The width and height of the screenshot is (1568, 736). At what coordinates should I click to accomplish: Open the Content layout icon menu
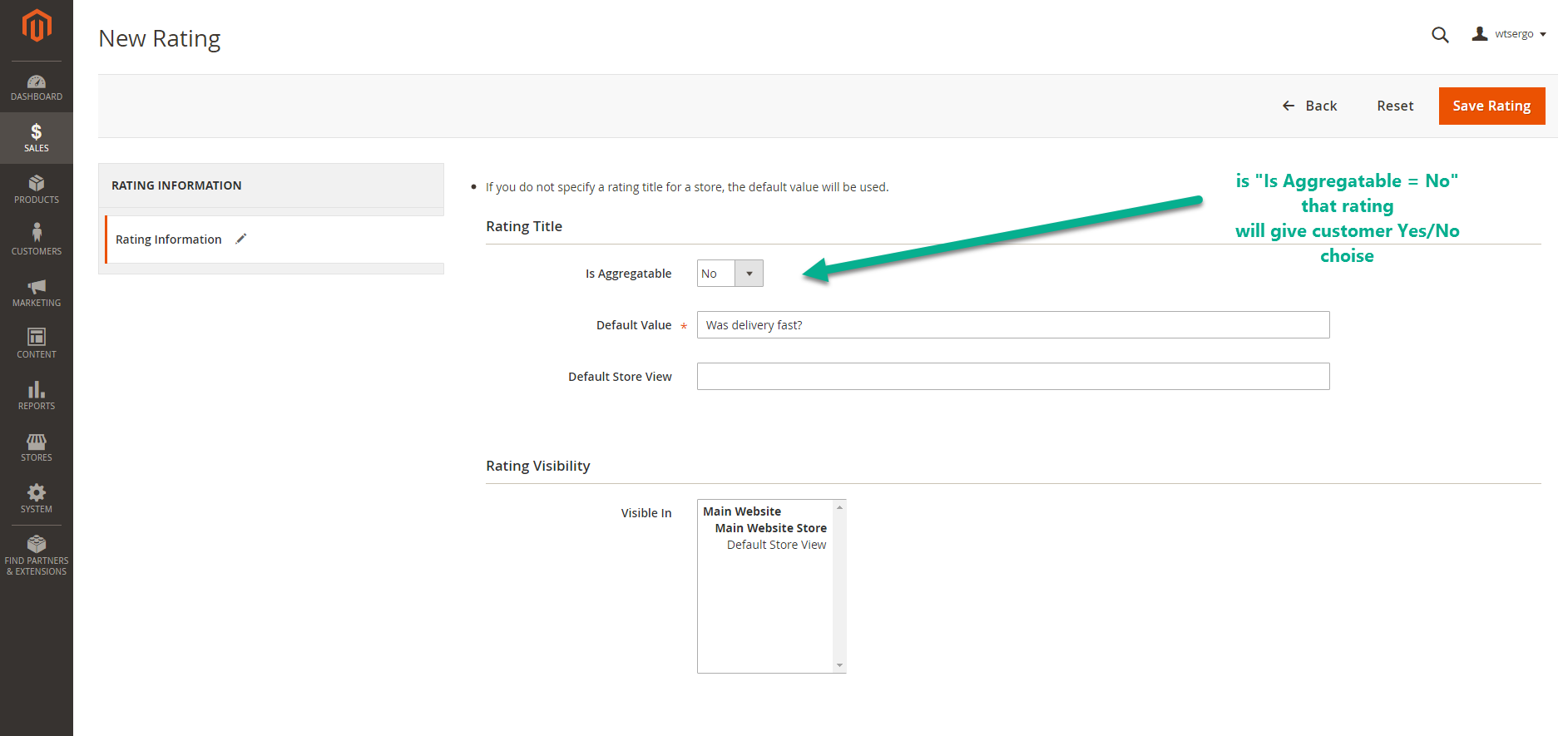coord(37,337)
